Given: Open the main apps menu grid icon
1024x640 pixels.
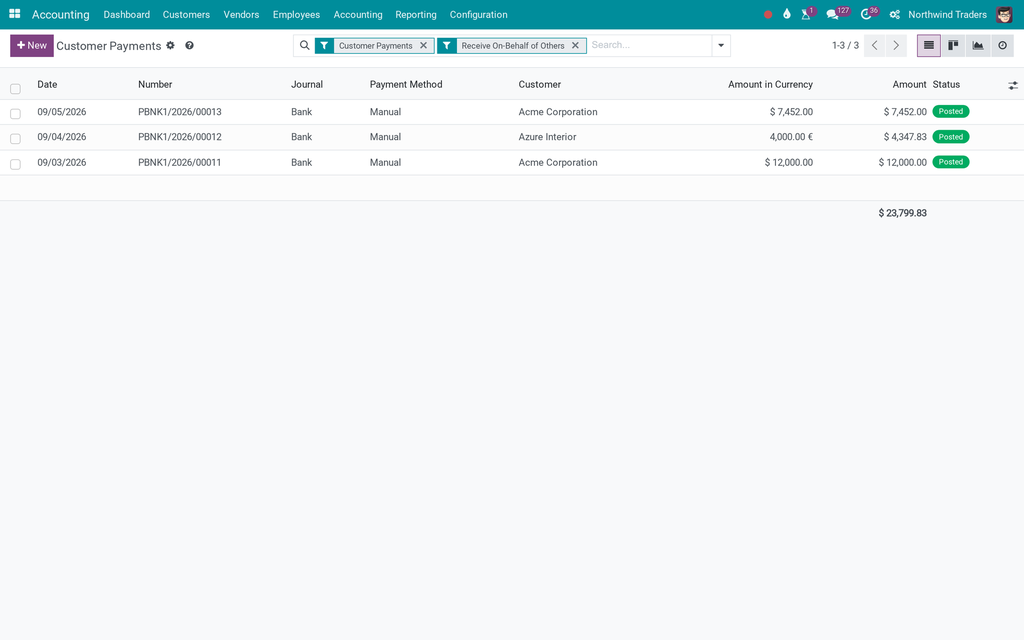Looking at the screenshot, I should 14,14.
